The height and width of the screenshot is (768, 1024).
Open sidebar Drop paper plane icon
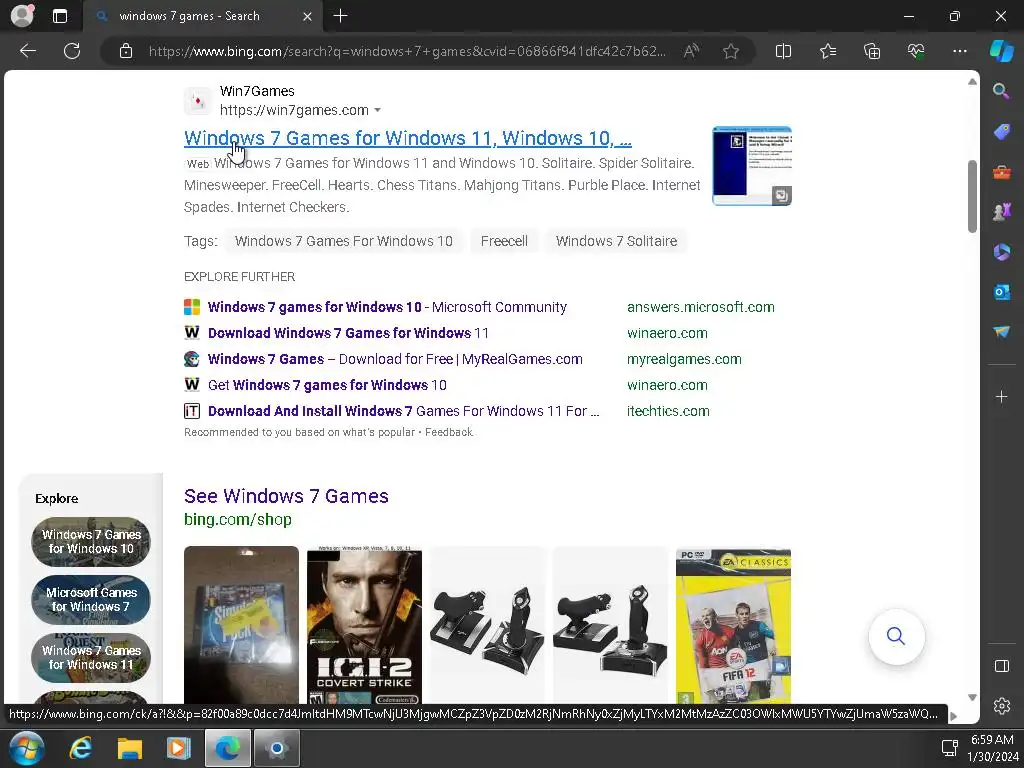tap(1001, 332)
